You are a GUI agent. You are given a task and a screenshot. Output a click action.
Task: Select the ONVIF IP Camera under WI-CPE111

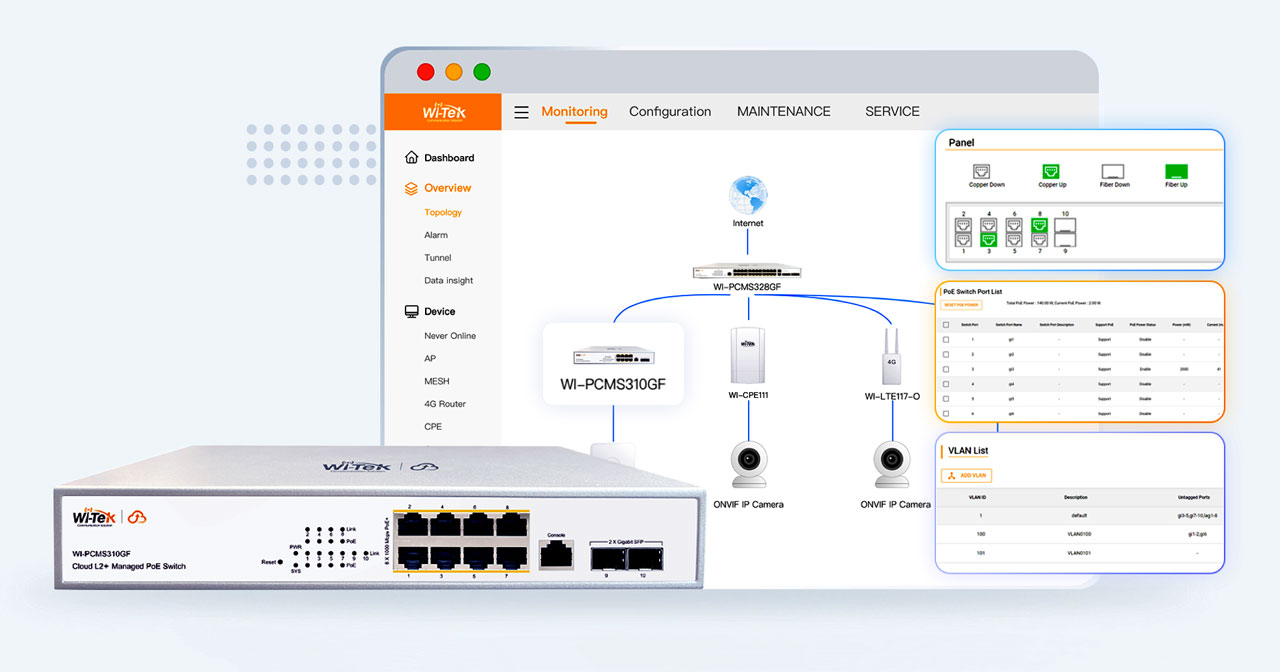(x=748, y=464)
